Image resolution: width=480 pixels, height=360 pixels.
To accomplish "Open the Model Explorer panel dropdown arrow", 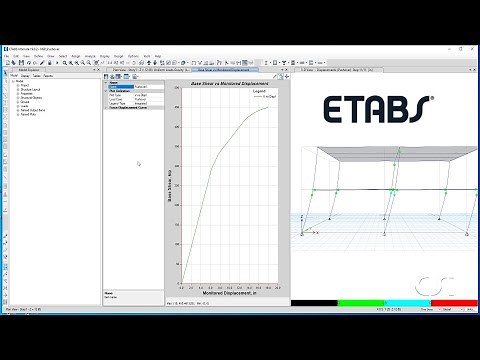I will (94, 70).
